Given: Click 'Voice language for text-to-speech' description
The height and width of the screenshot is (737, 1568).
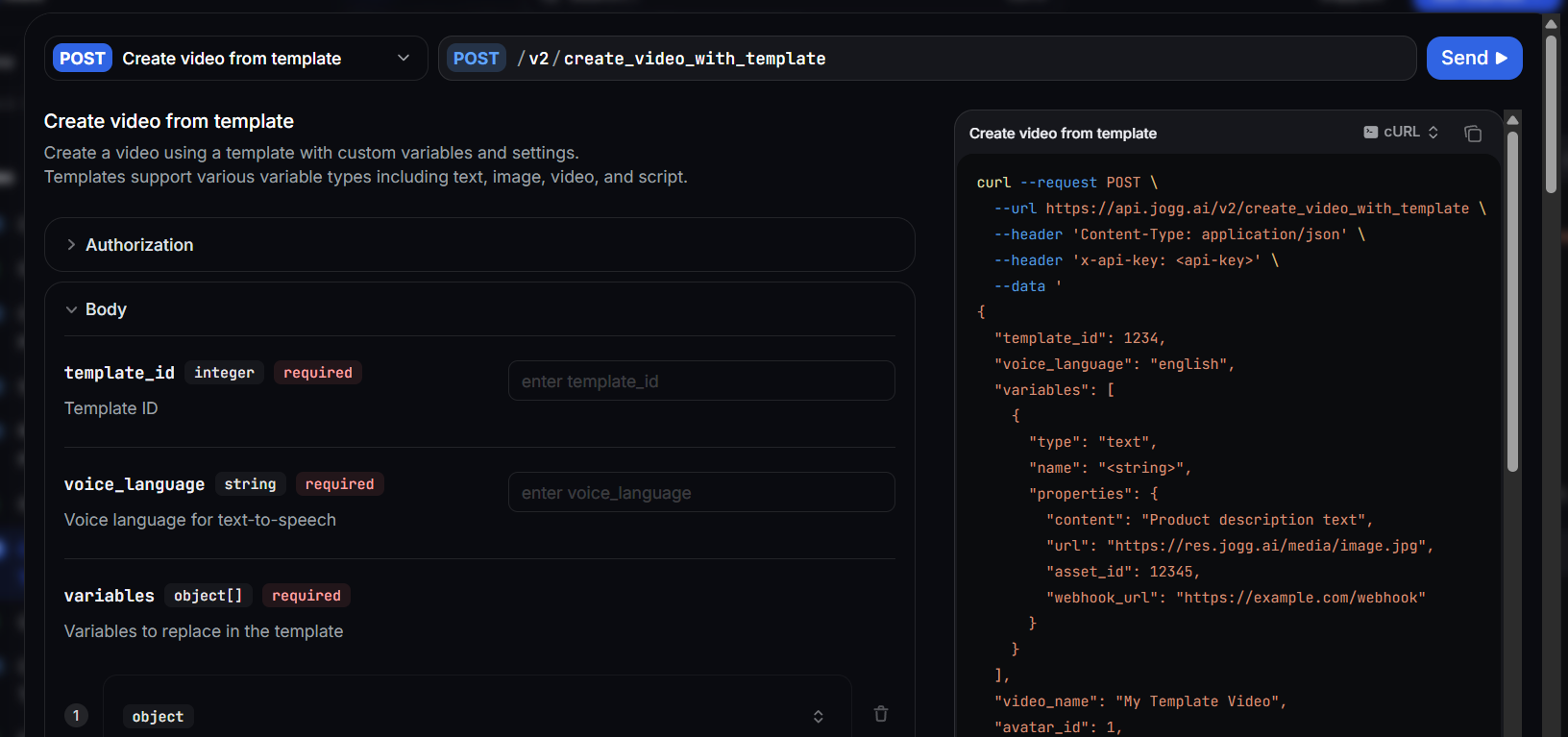Looking at the screenshot, I should click(x=200, y=520).
